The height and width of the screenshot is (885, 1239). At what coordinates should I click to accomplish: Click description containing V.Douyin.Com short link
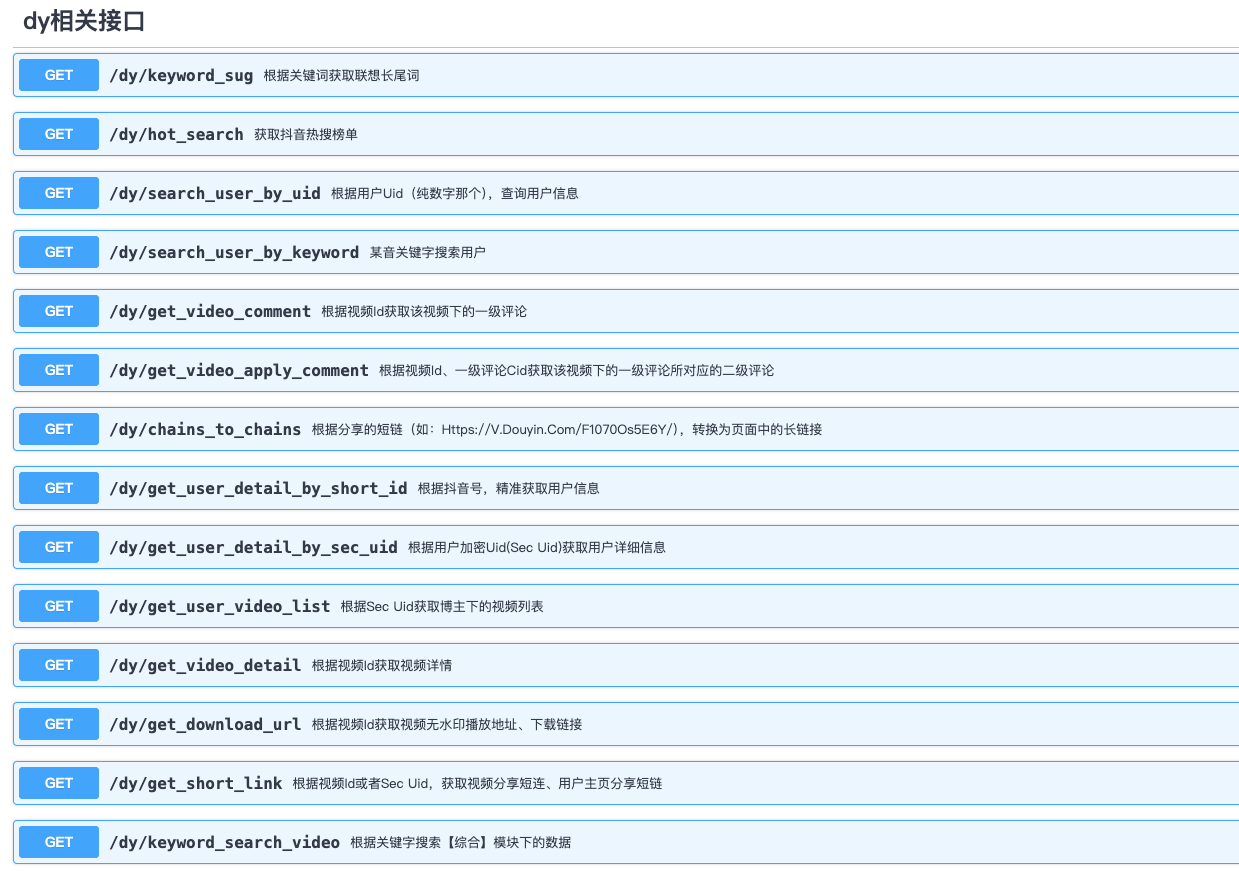tap(566, 430)
